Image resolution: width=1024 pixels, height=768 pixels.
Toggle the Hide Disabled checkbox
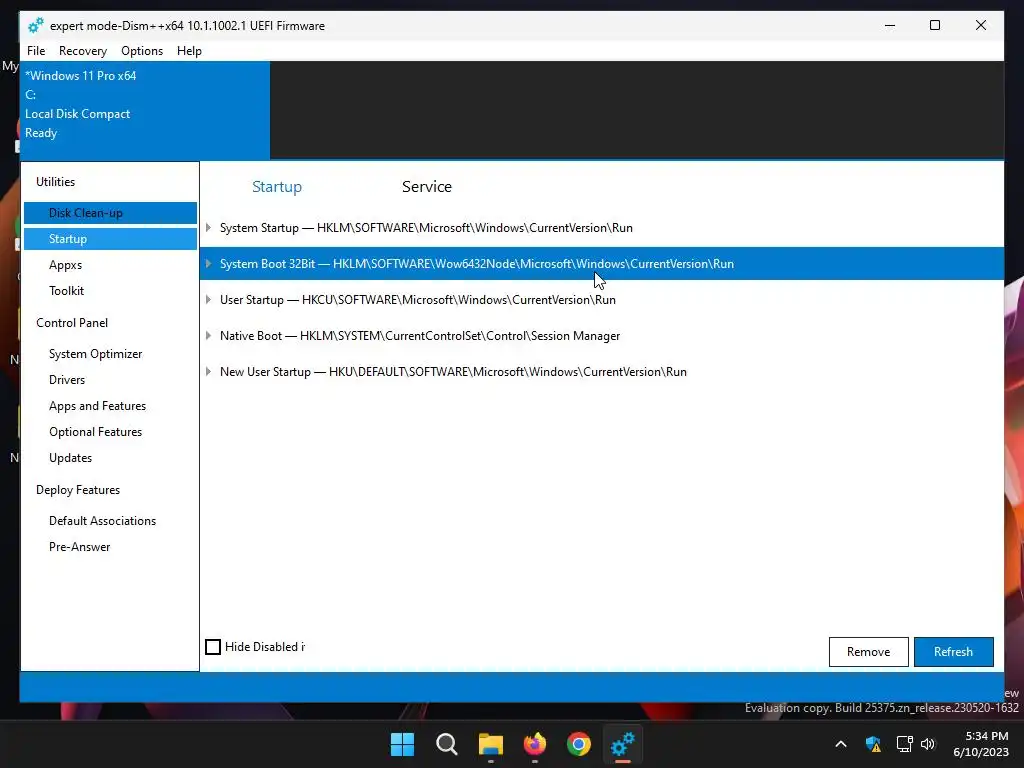point(213,647)
